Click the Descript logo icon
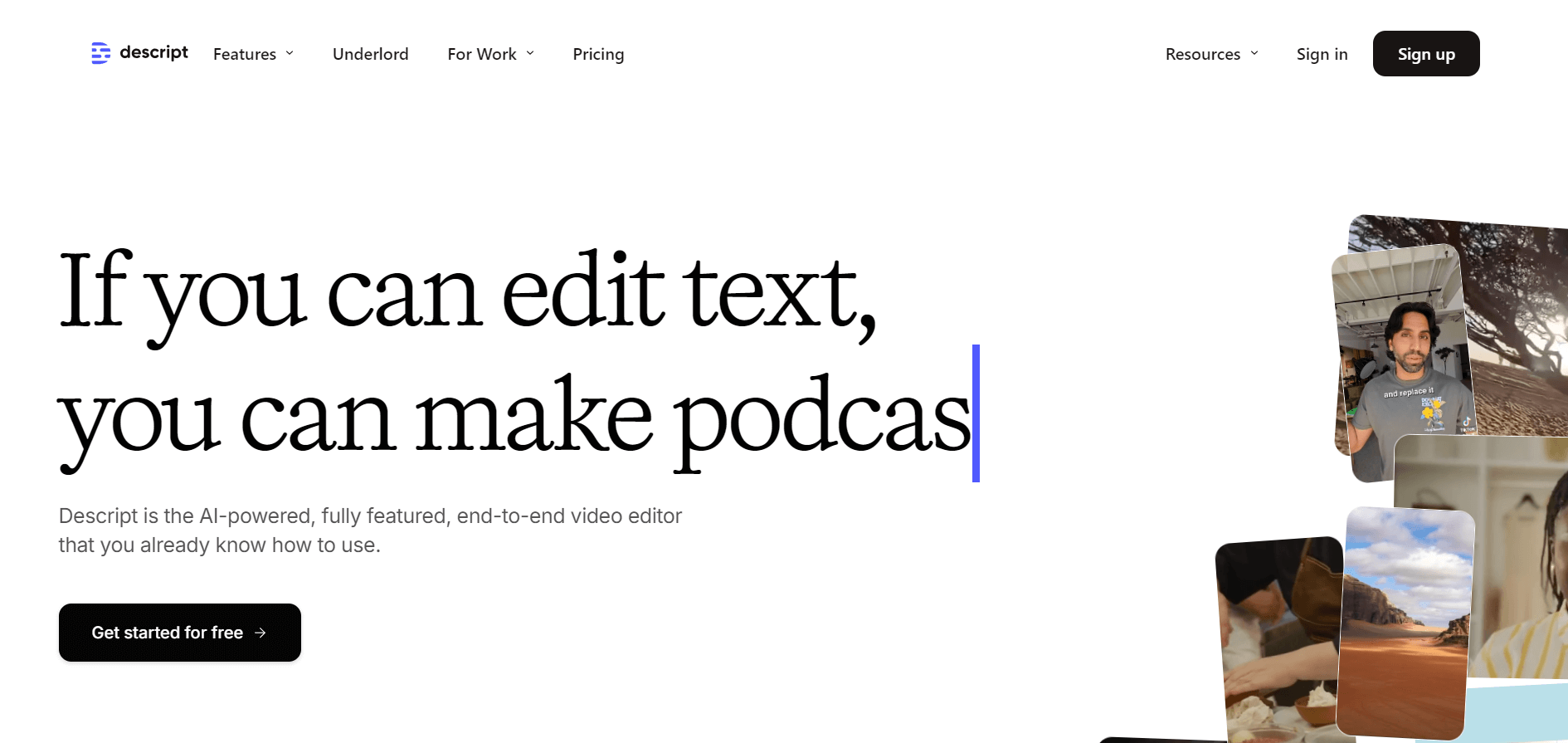This screenshot has height=743, width=1568. point(100,53)
